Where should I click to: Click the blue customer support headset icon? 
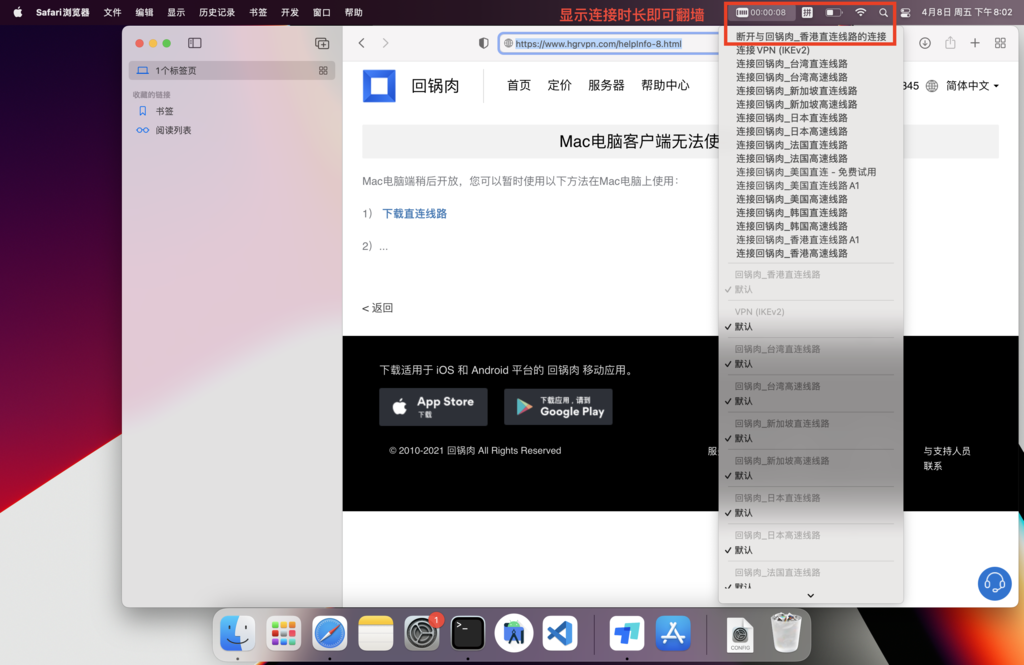(x=994, y=583)
